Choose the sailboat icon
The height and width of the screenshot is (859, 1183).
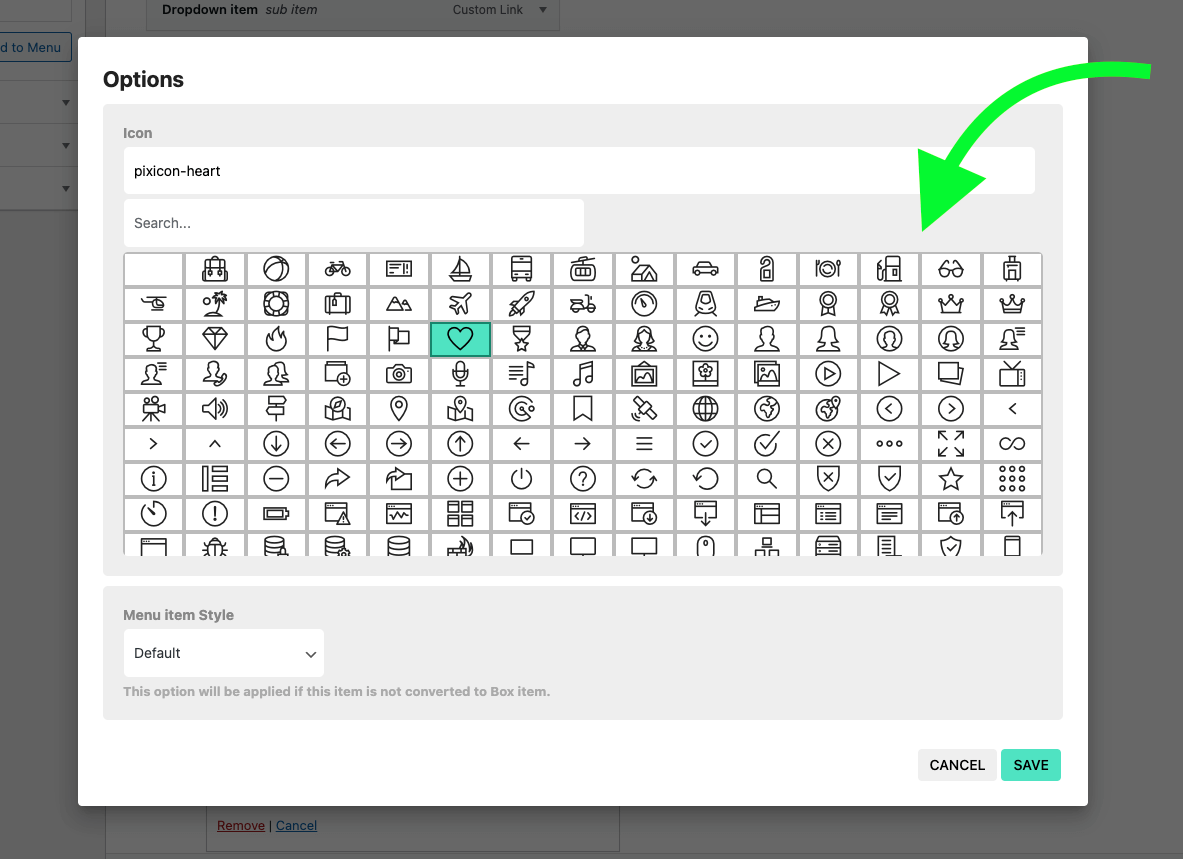460,269
